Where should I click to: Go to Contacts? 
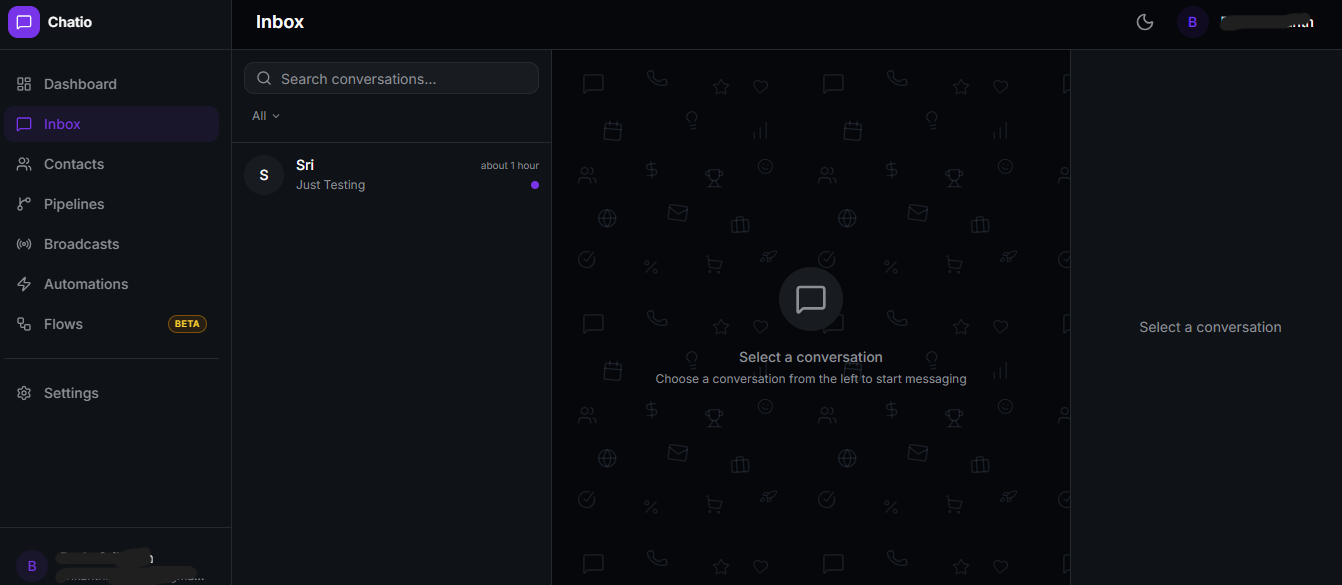tap(111, 164)
